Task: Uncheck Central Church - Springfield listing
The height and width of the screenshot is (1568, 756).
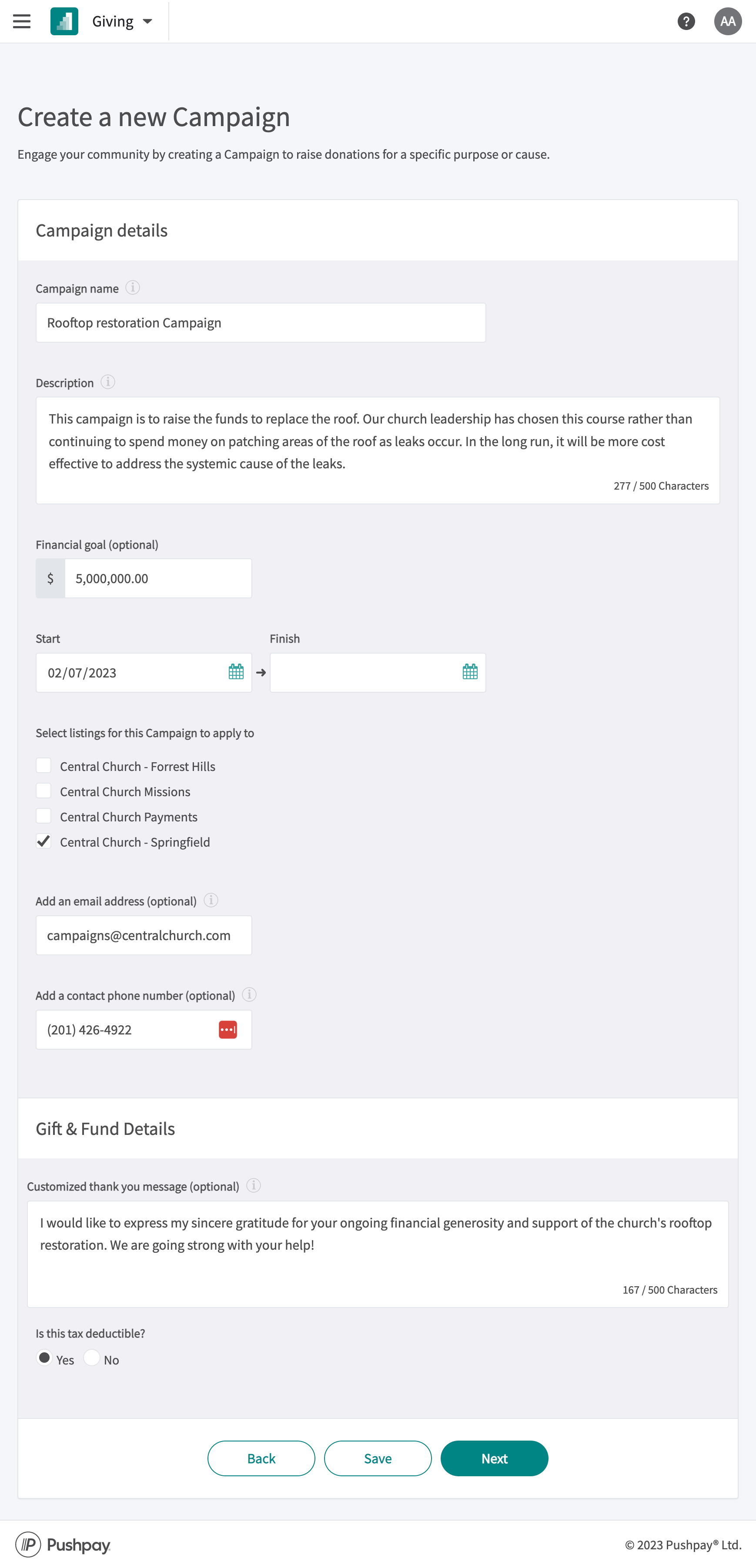Action: click(x=44, y=841)
